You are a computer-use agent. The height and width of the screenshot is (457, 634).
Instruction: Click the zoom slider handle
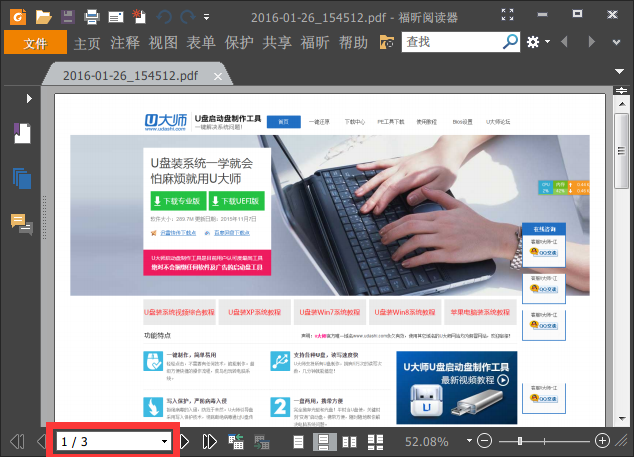520,441
